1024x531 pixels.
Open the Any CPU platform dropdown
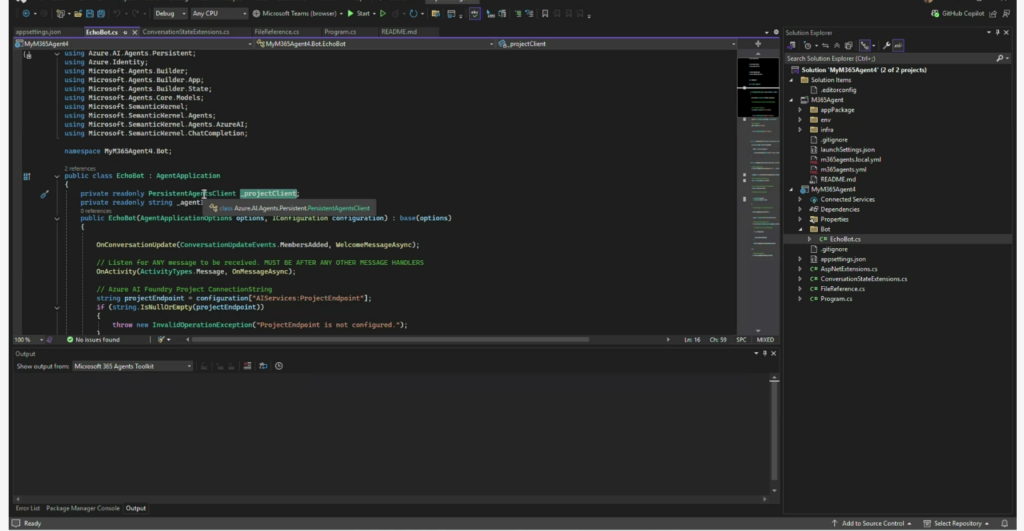pos(219,13)
